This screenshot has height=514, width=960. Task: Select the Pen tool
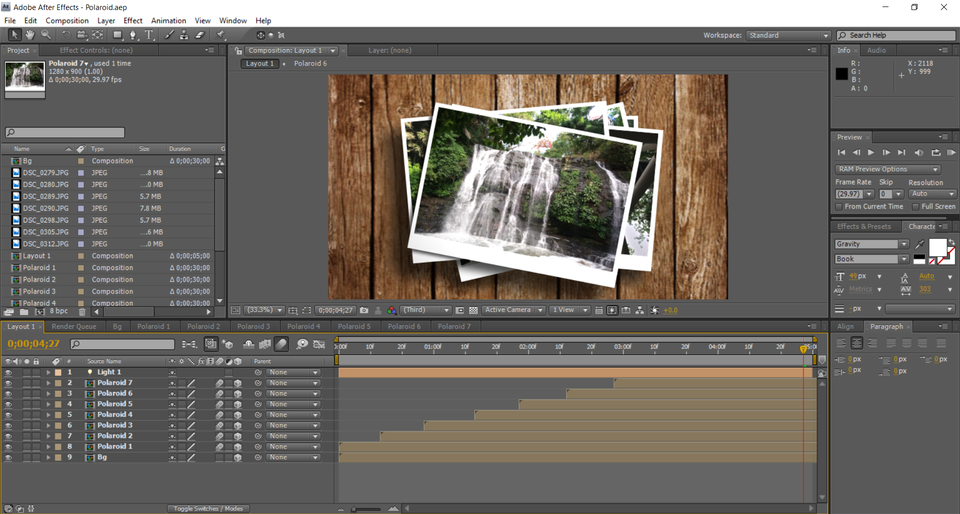(134, 35)
